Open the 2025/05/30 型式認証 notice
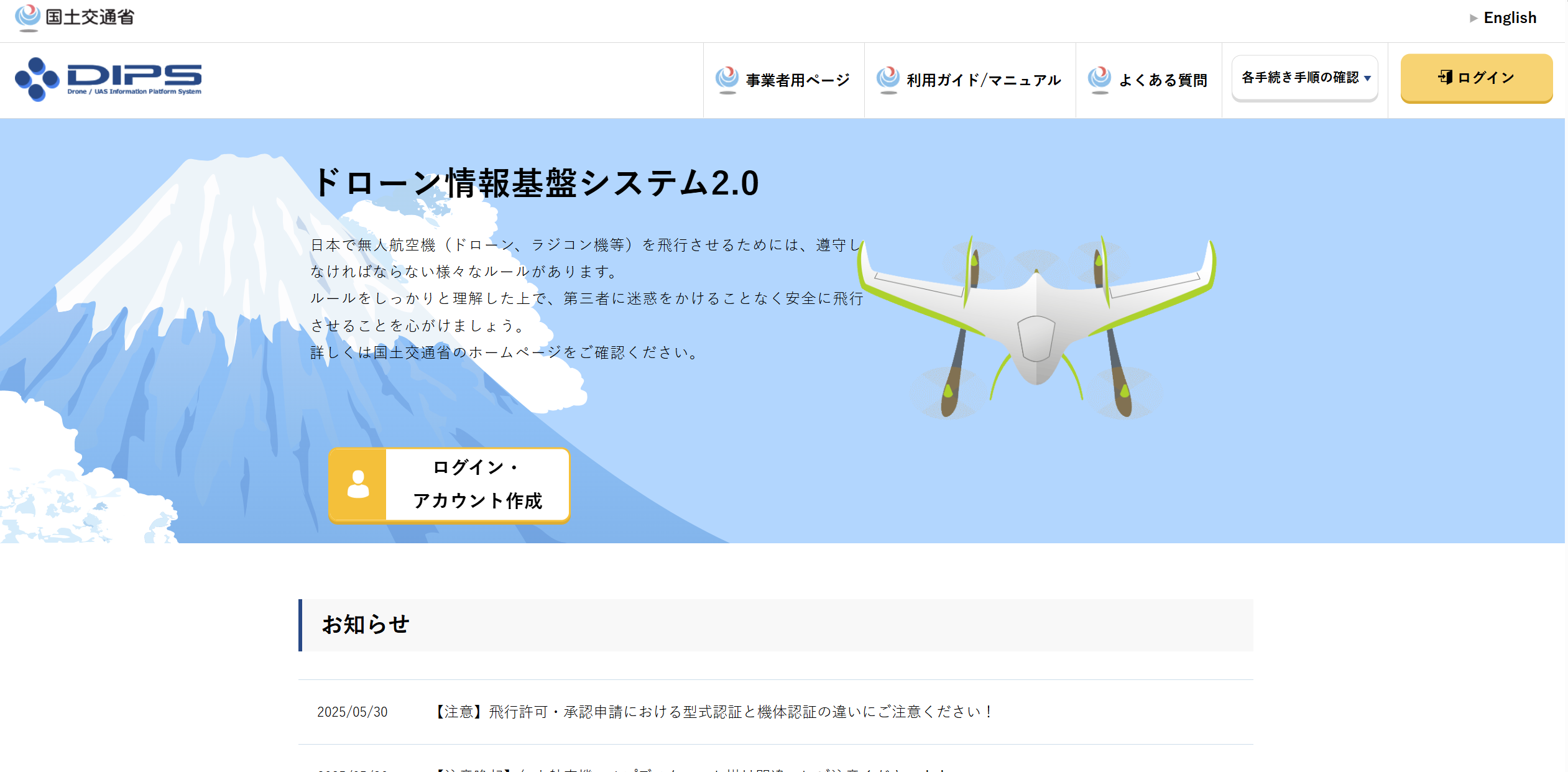 (x=713, y=712)
